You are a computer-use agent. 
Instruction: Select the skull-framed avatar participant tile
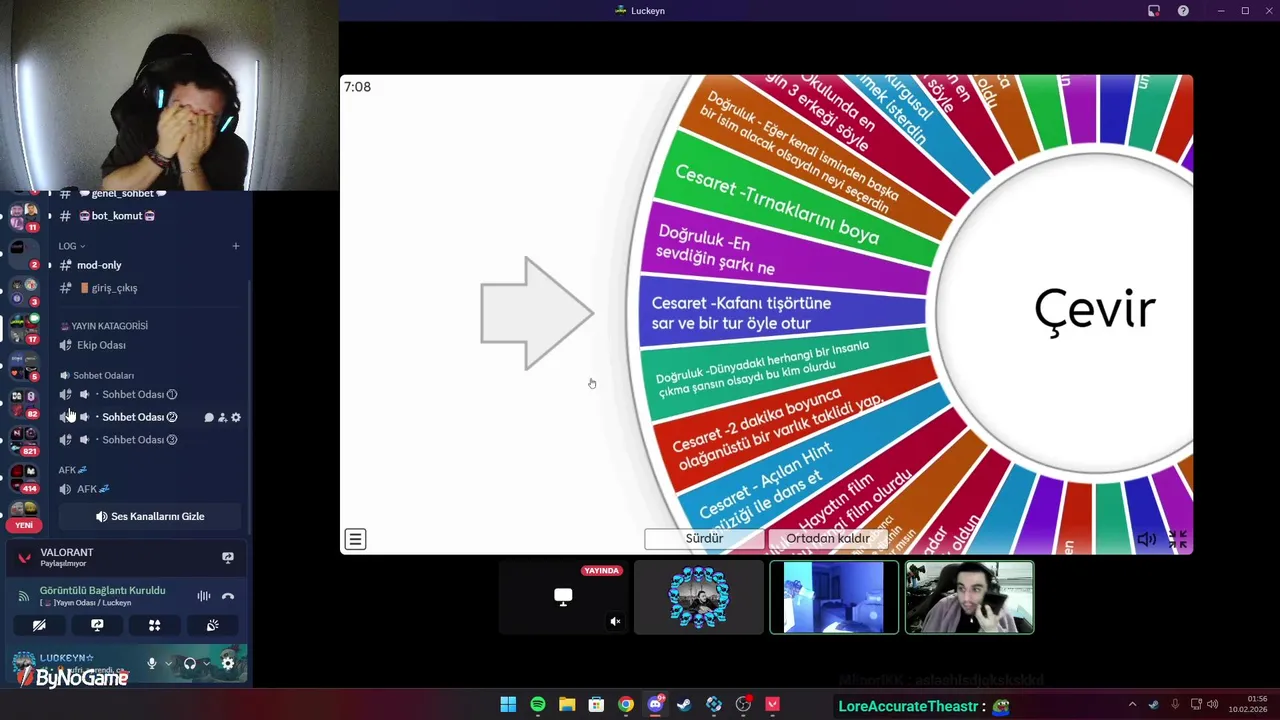[699, 597]
